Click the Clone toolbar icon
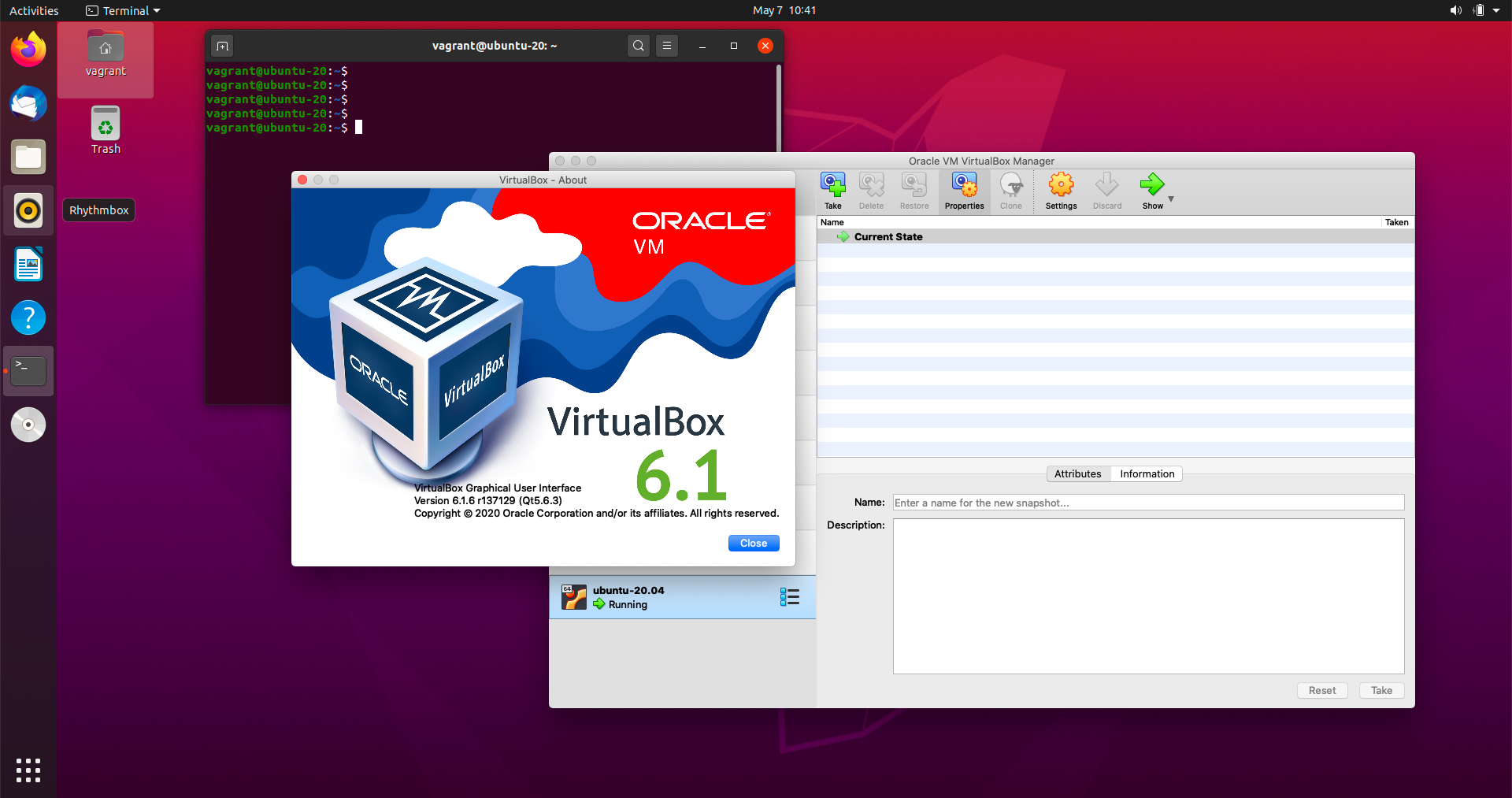1512x798 pixels. [1011, 191]
